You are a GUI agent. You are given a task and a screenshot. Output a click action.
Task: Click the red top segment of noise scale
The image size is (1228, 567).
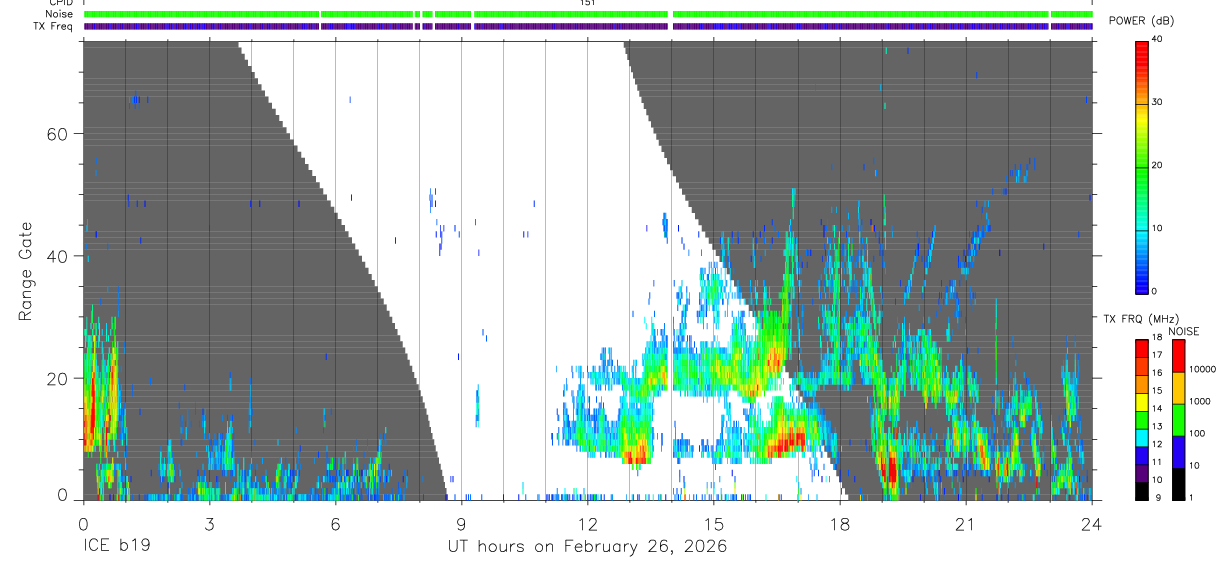(x=1178, y=356)
